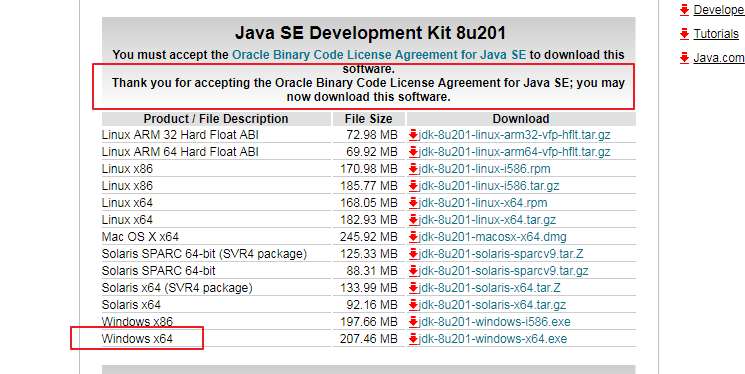The width and height of the screenshot is (745, 374).
Task: Select the Windows x64 product row label
Action: (x=137, y=339)
